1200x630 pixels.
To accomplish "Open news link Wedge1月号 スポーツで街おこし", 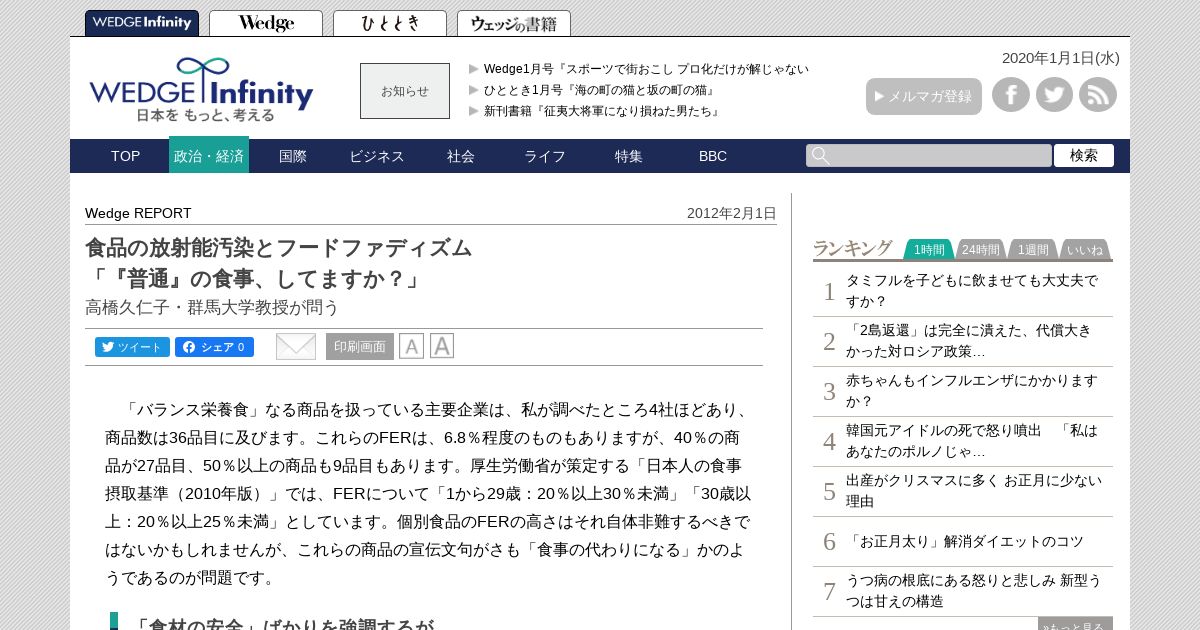I will click(x=646, y=69).
